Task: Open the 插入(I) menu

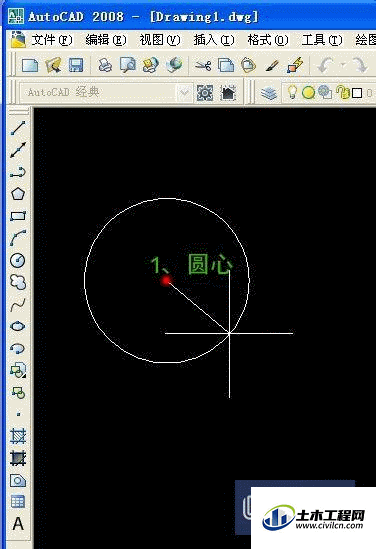Action: point(214,40)
